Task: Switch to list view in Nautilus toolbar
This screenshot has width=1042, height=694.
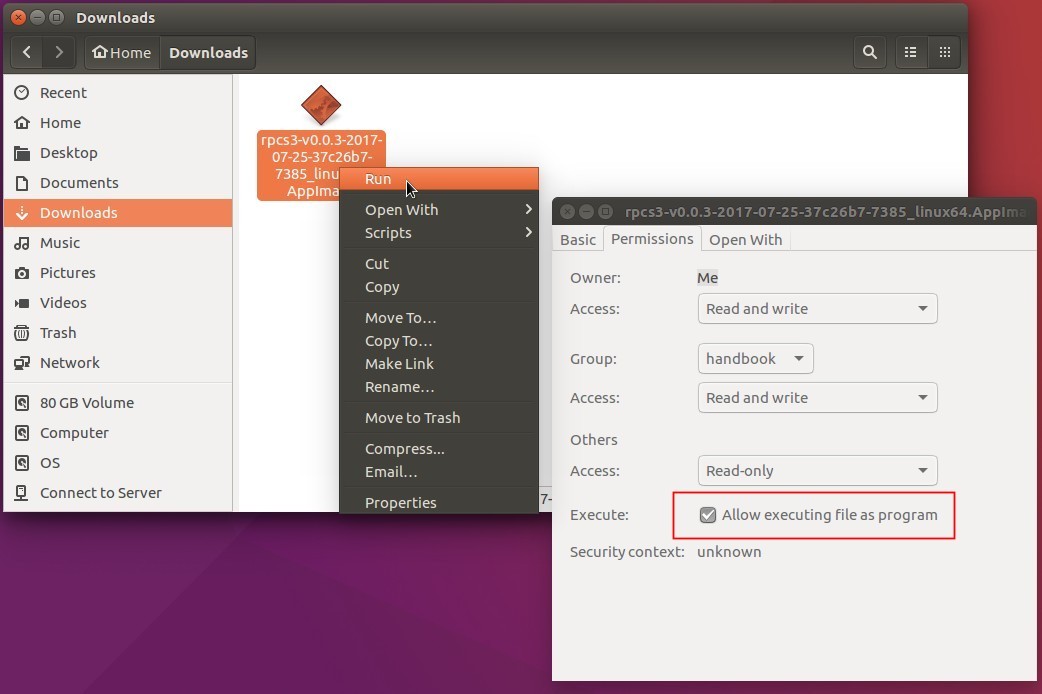Action: [910, 52]
